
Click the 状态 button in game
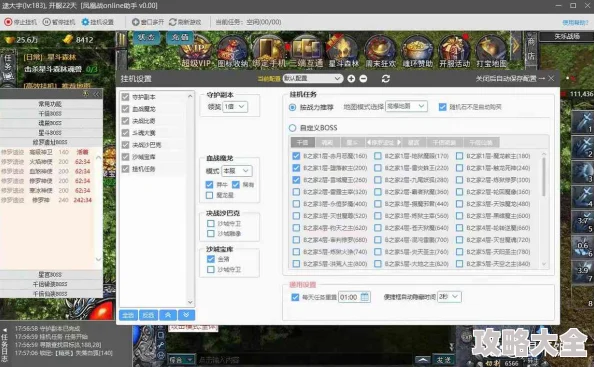click(146, 37)
